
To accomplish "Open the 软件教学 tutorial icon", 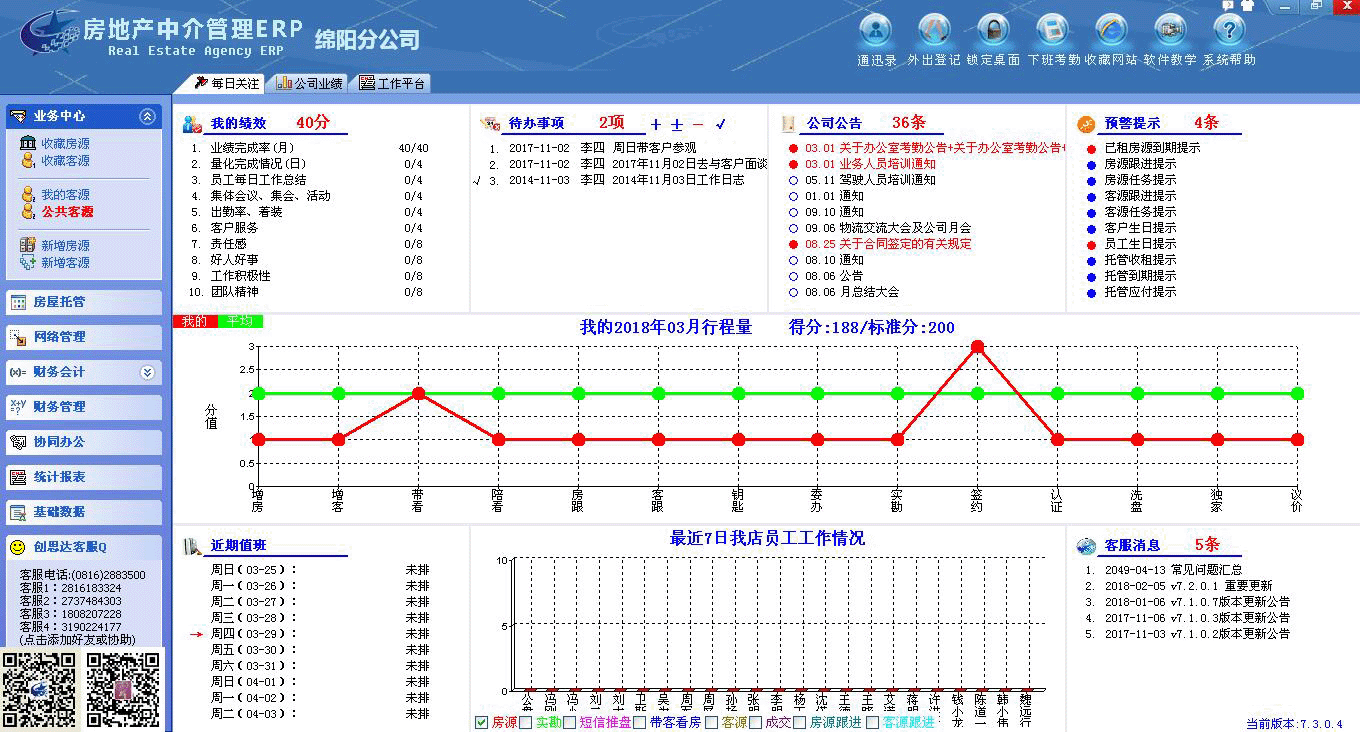I will point(1169,30).
